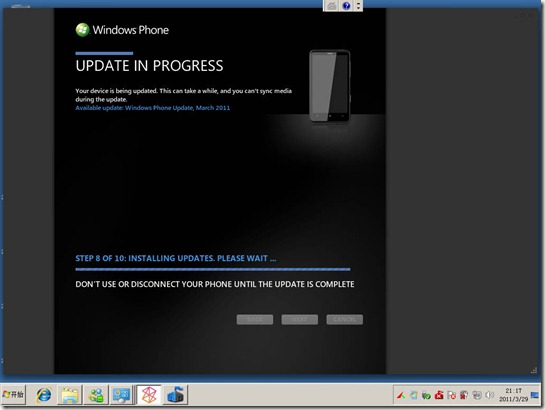Open the taskbar clock showing 2011/3/29
The width and height of the screenshot is (545, 410).
pyautogui.click(x=514, y=395)
